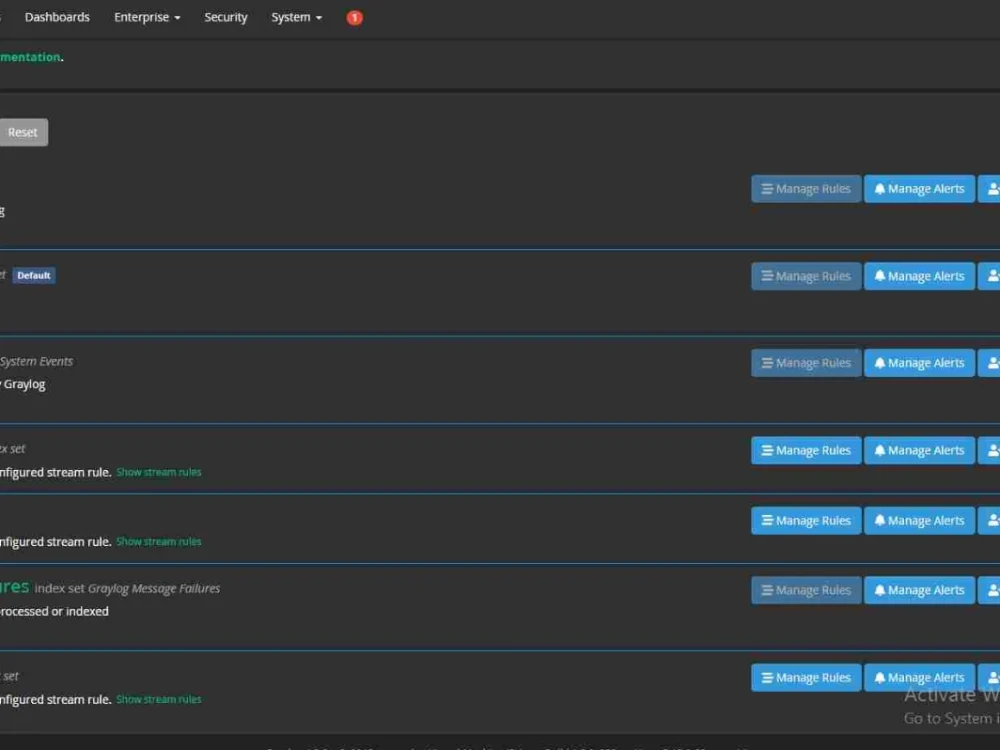Click Manage Alerts for the All system events stream
Viewport: 1000px width, 750px height.
click(919, 362)
